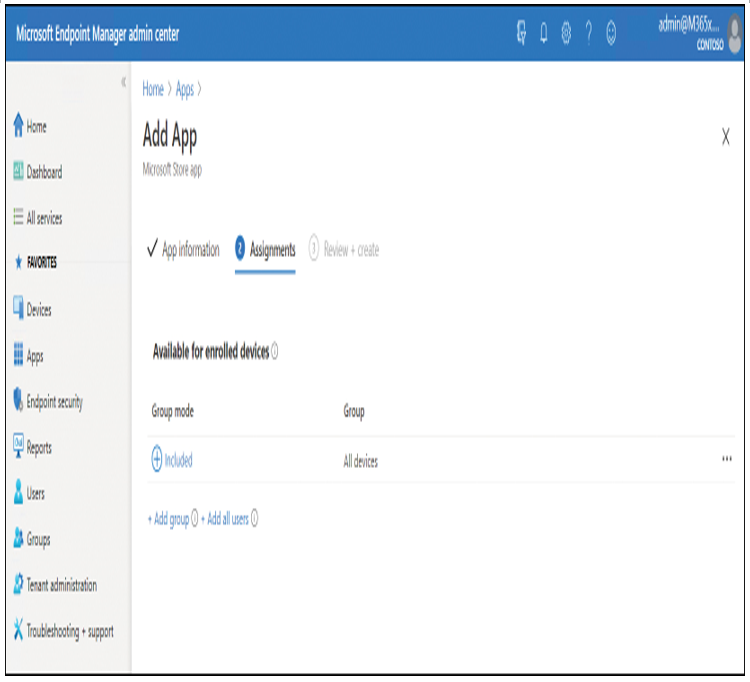
Task: Close the Add App pane
Action: tap(726, 136)
